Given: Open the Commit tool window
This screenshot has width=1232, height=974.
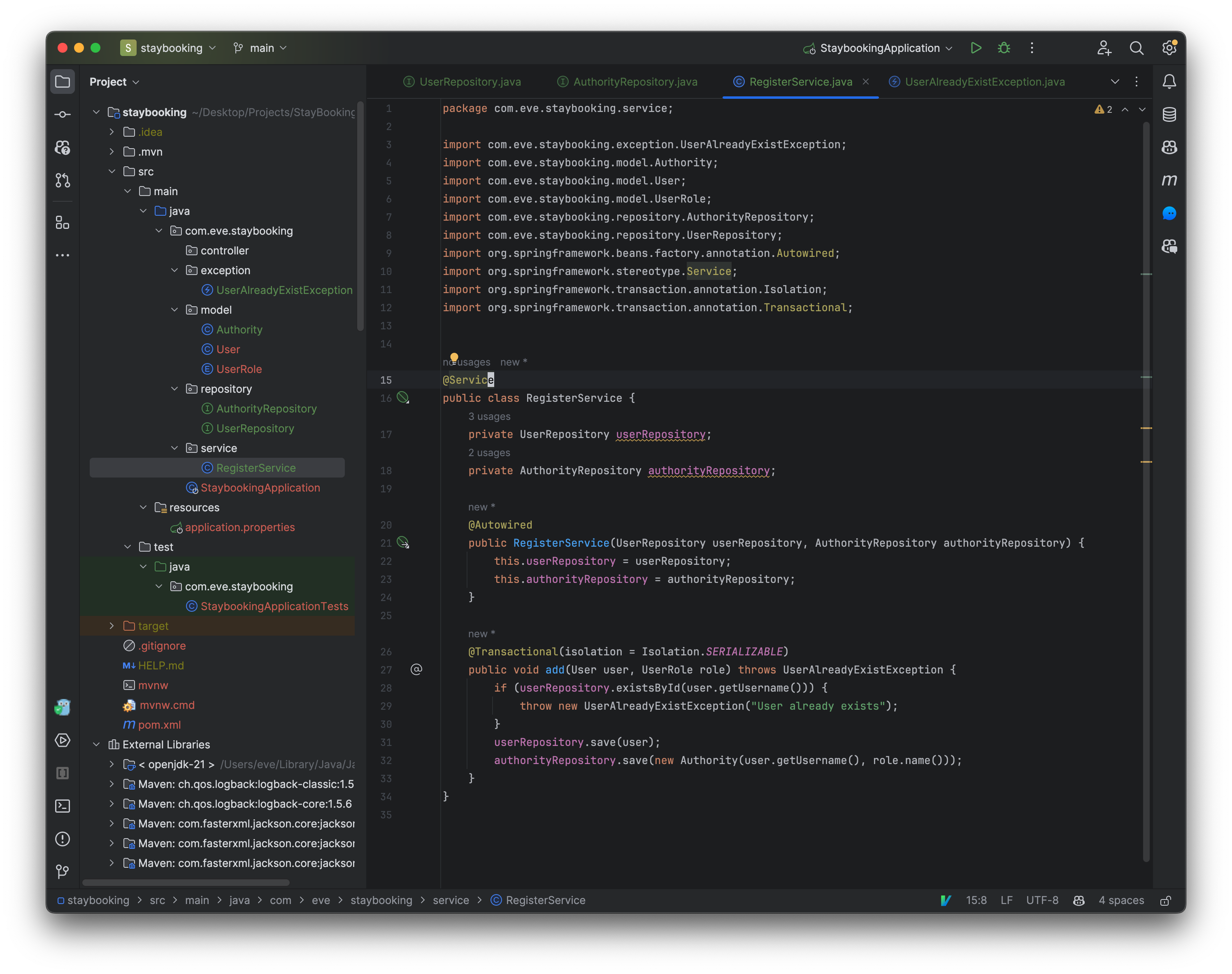Looking at the screenshot, I should coord(63,114).
